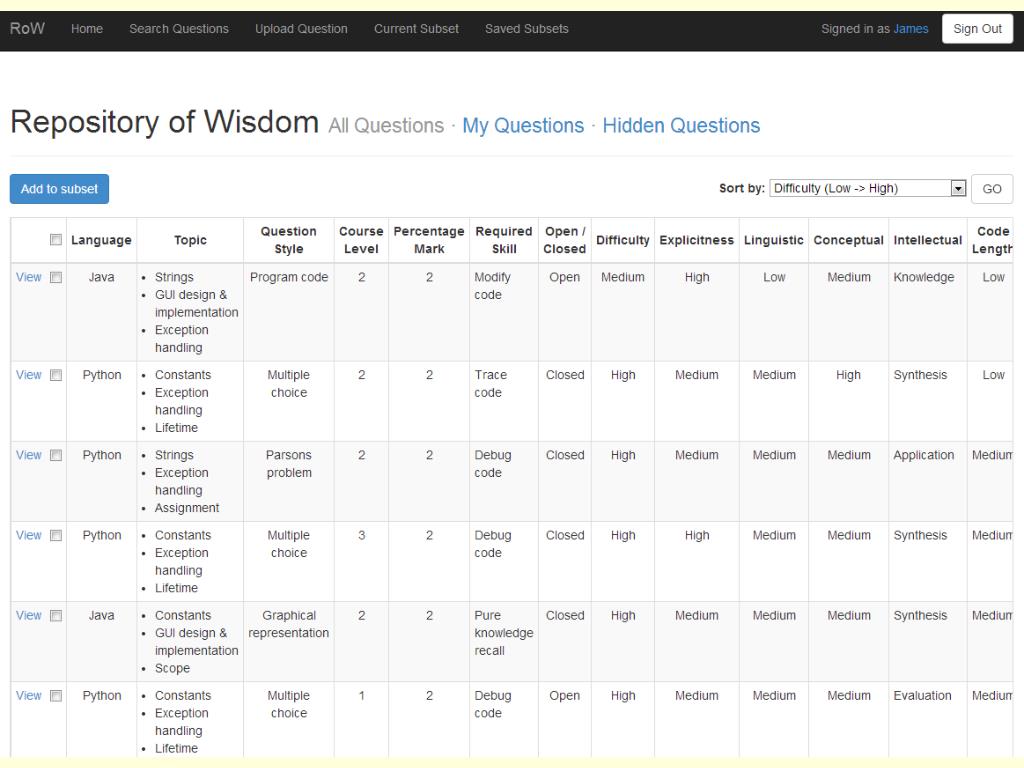Click the Language column header
The height and width of the screenshot is (768, 1024).
101,240
